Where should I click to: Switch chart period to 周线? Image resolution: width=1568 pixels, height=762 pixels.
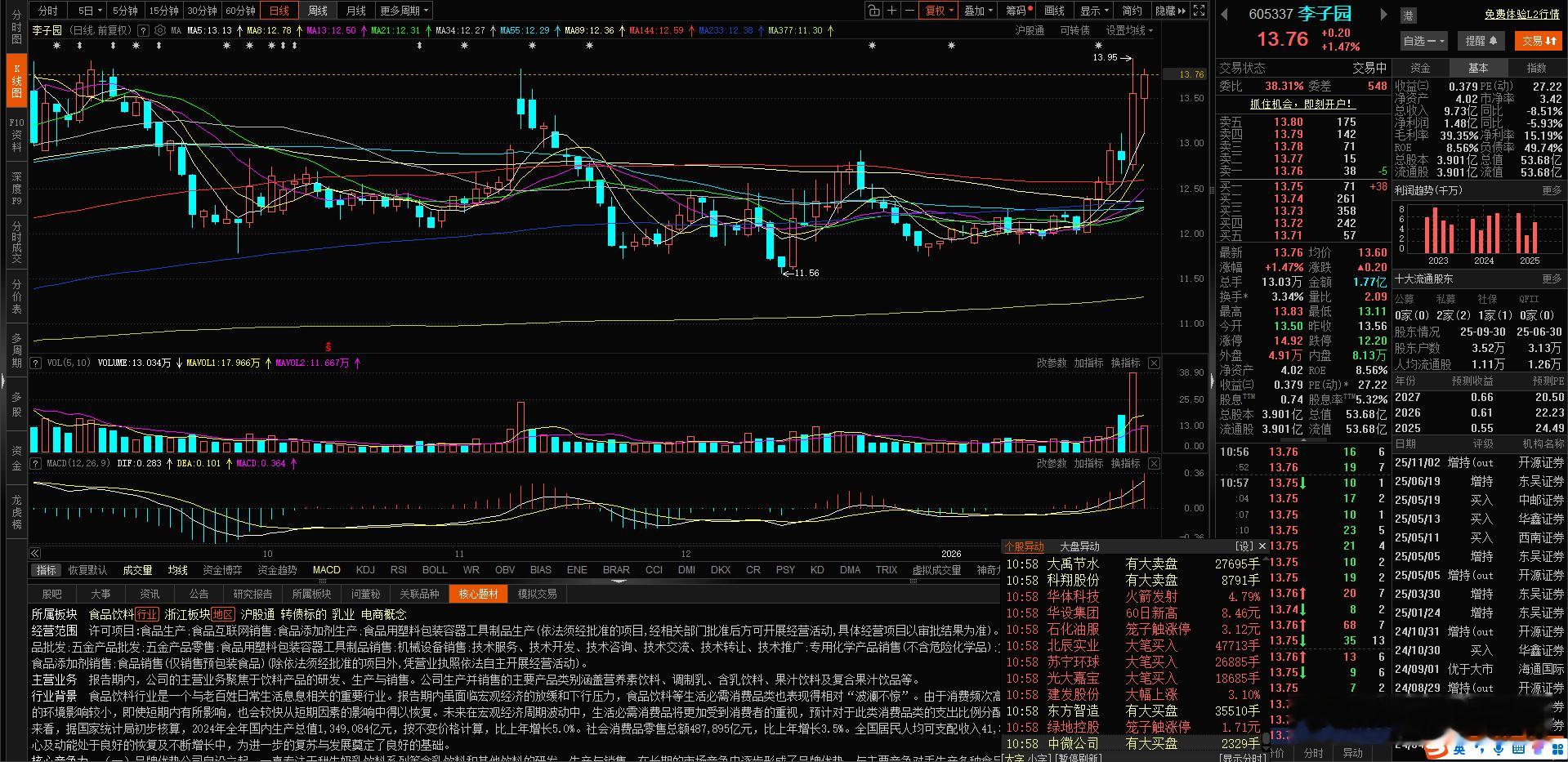click(318, 11)
